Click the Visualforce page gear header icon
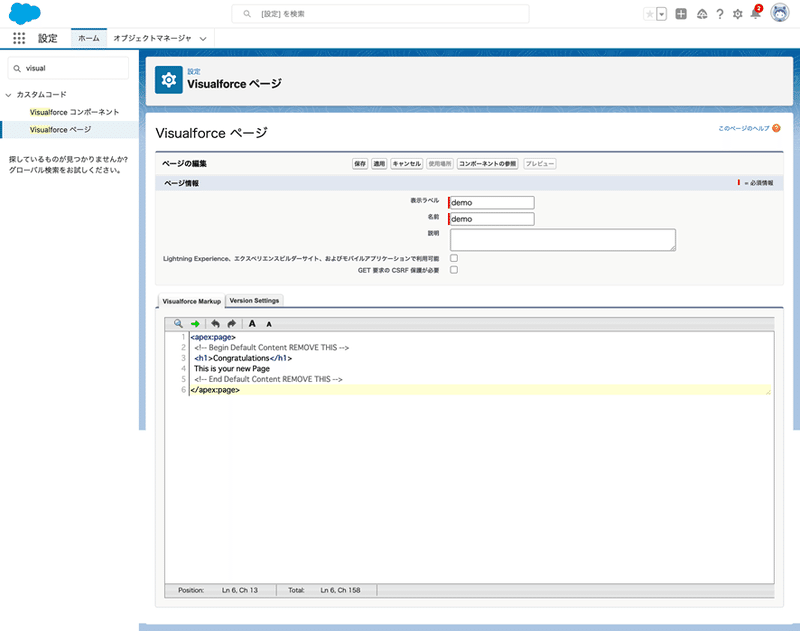 tap(169, 80)
